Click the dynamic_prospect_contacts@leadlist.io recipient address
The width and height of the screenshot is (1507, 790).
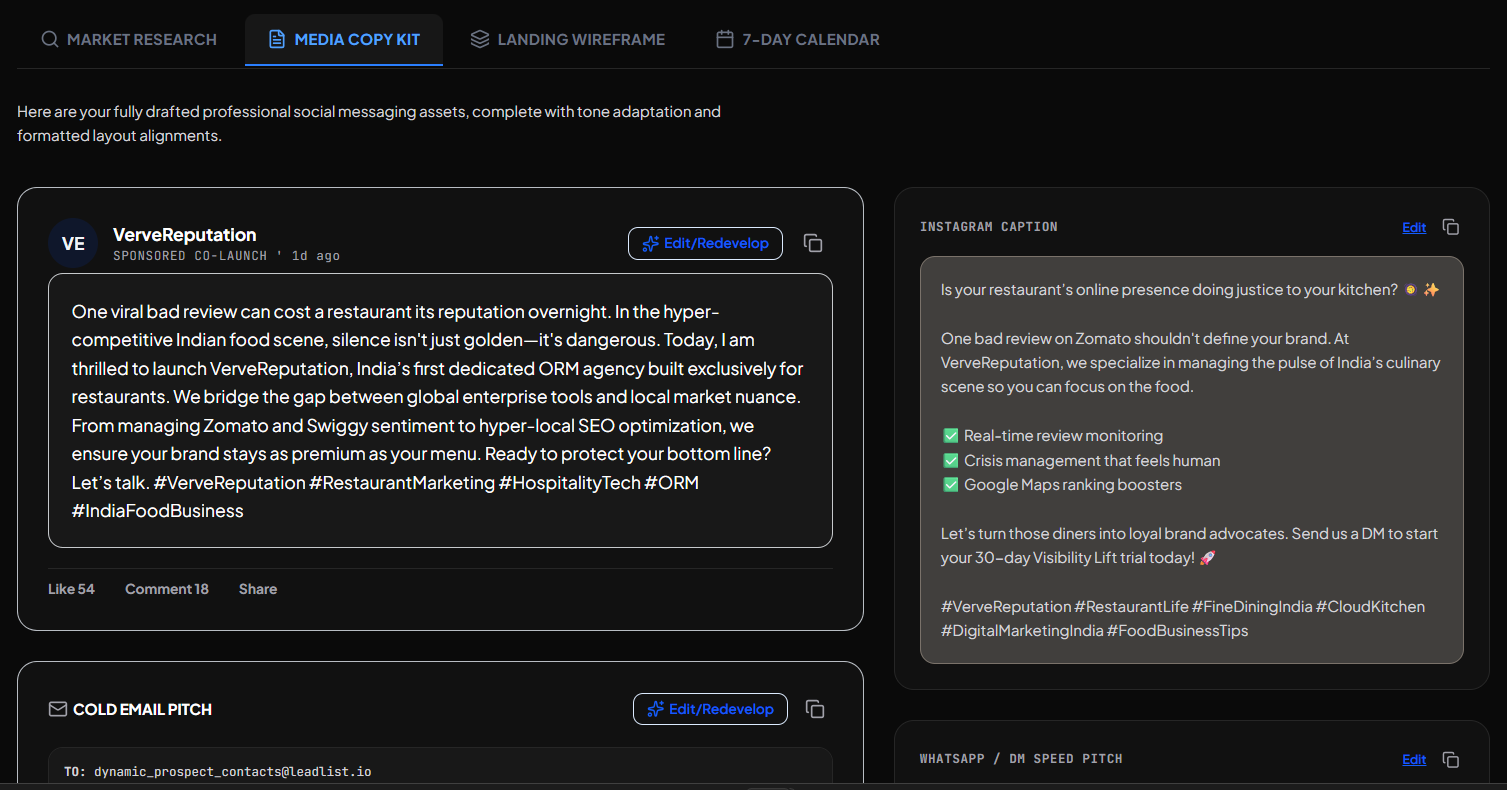tap(233, 772)
